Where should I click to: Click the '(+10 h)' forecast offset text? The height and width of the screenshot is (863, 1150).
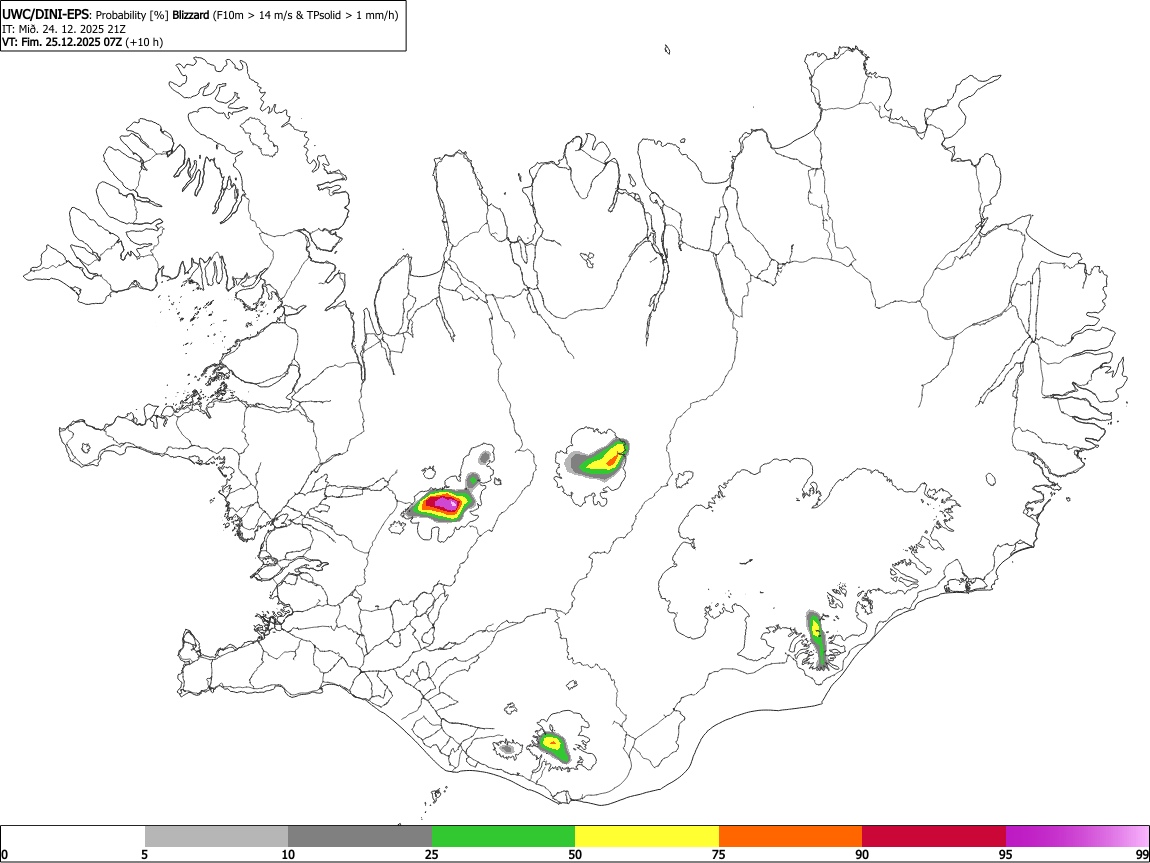[144, 42]
